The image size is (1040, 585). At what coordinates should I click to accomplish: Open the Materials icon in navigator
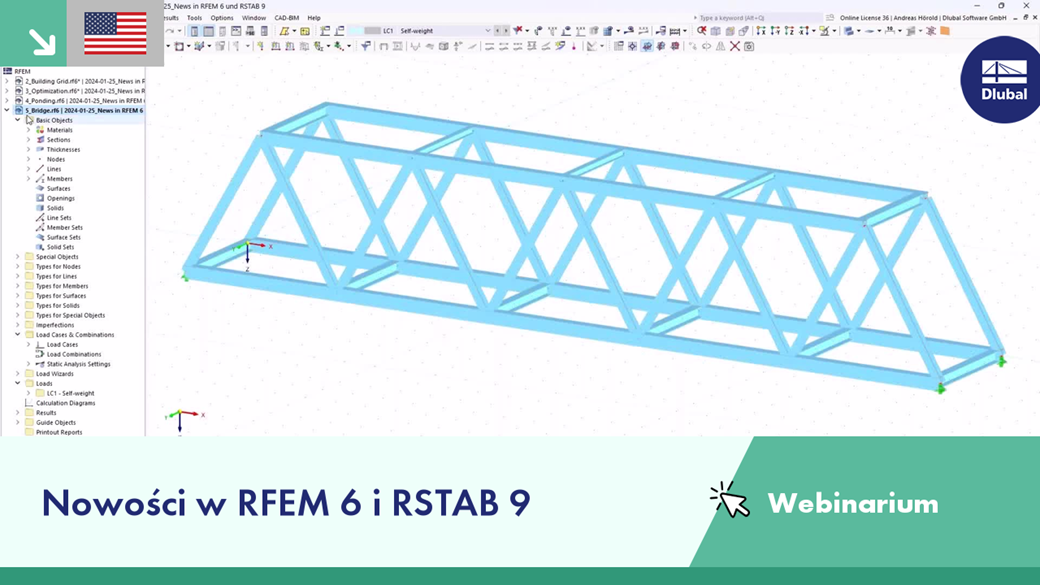[40, 130]
